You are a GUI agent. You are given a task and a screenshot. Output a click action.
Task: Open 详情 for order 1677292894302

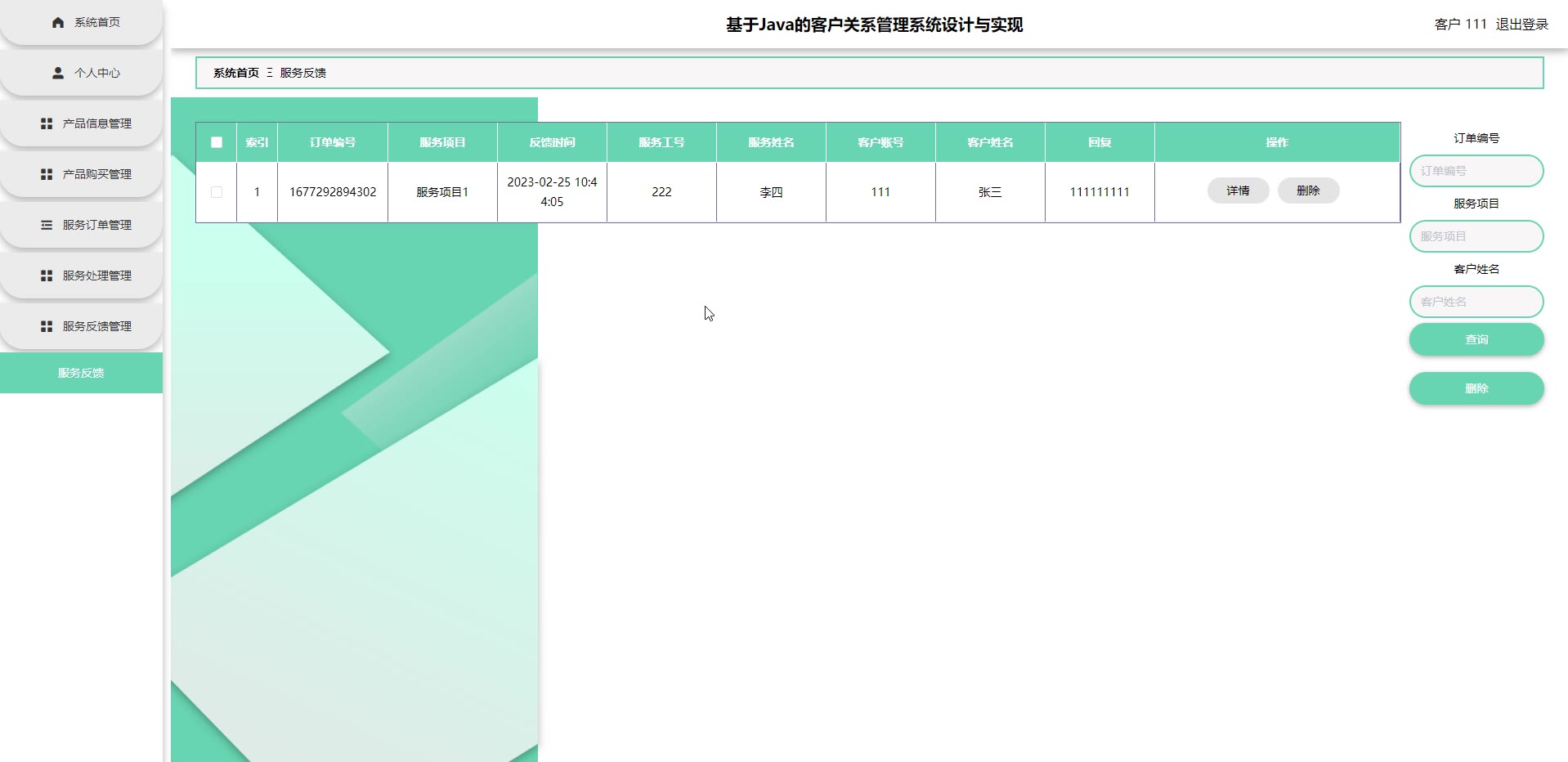(x=1238, y=190)
